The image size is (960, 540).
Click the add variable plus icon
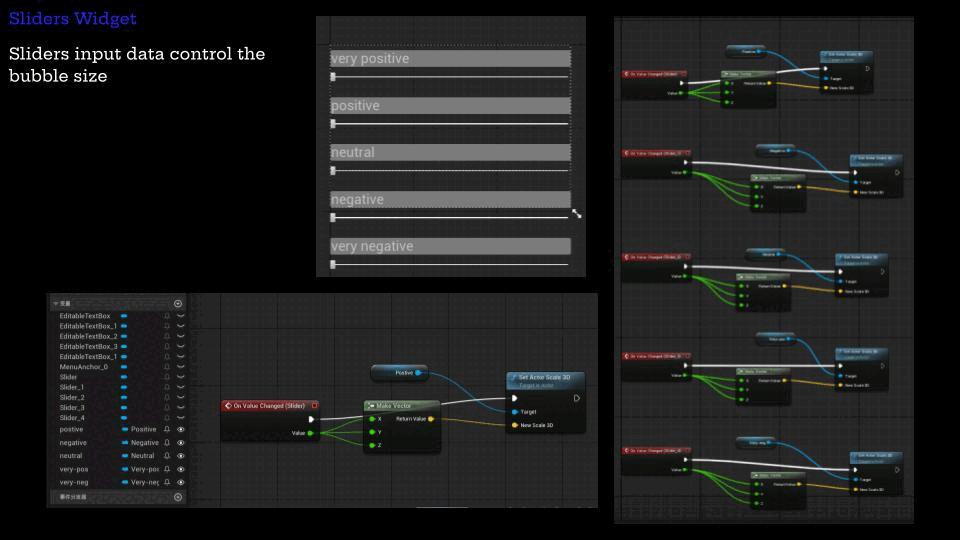tap(178, 303)
